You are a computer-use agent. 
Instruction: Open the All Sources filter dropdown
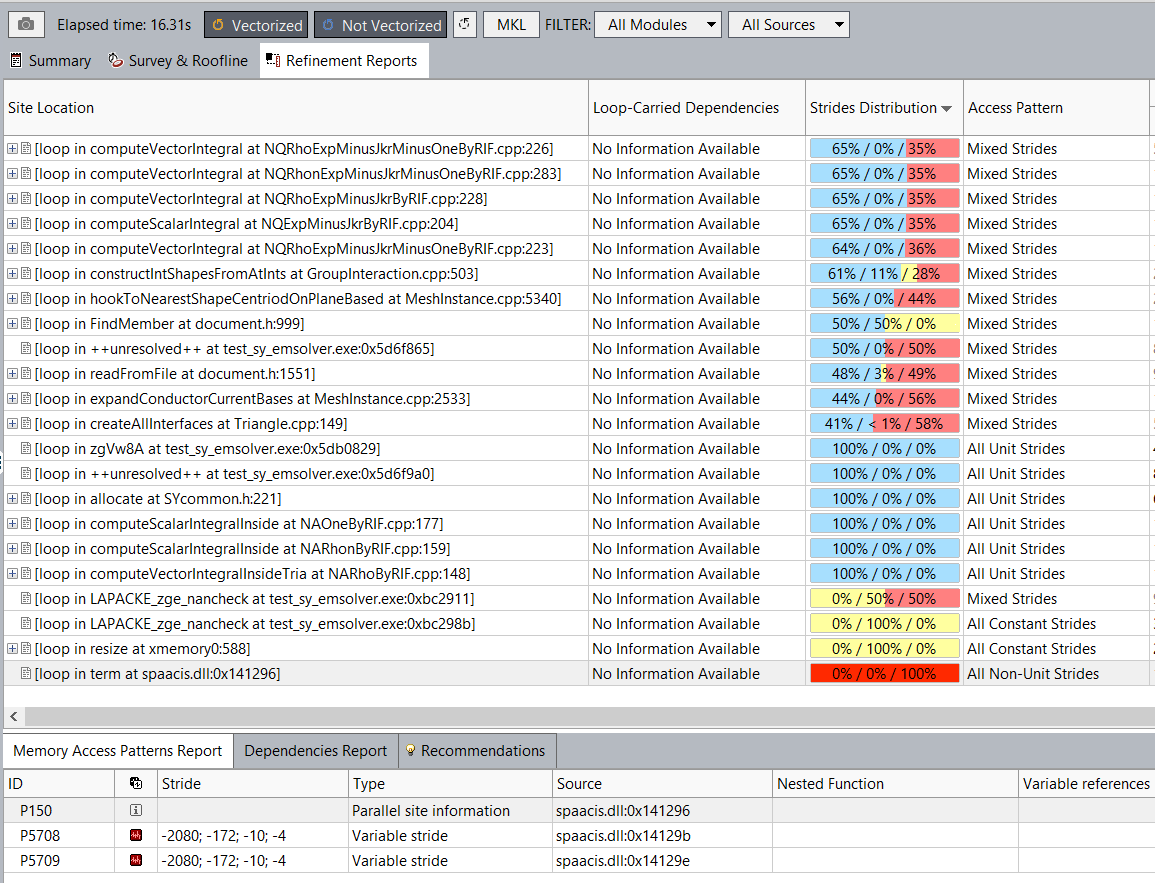[x=788, y=25]
